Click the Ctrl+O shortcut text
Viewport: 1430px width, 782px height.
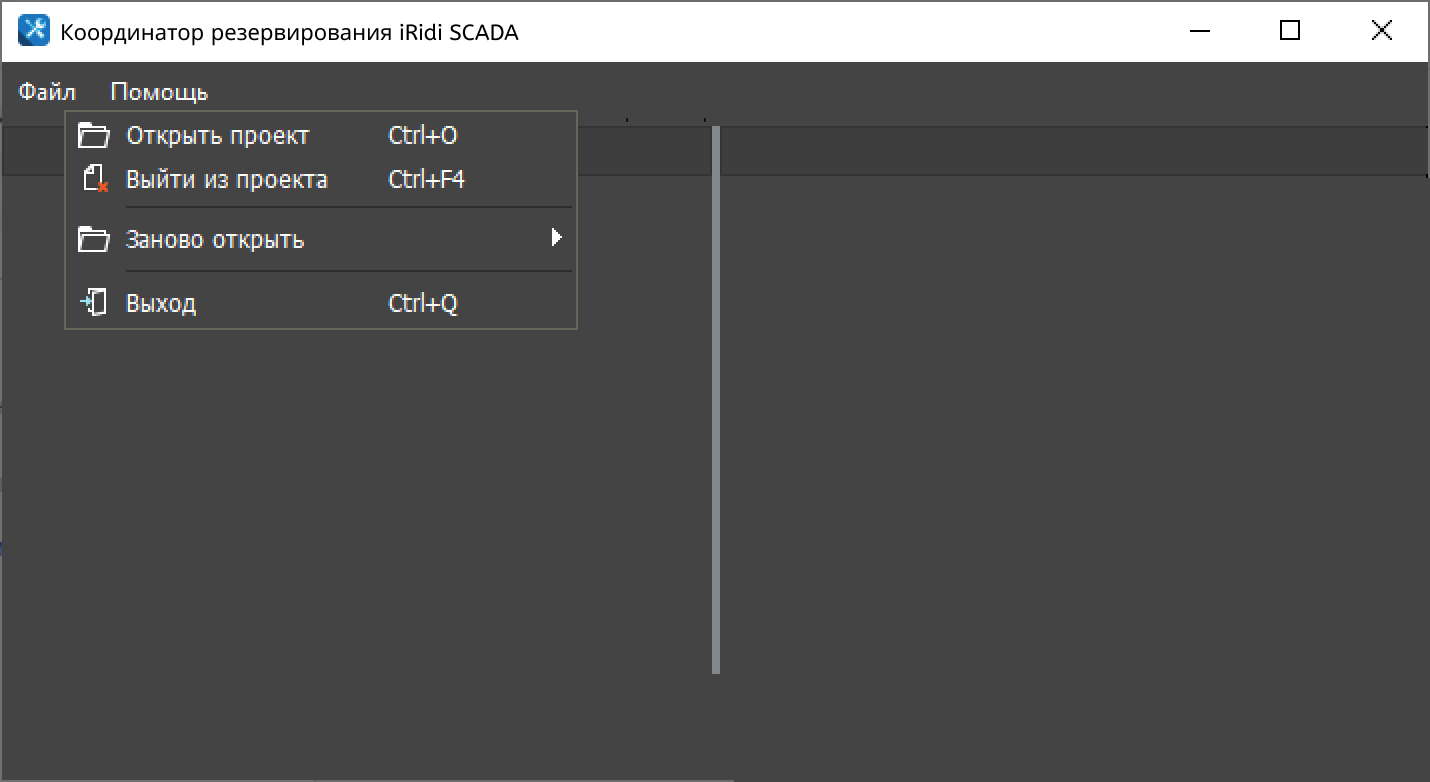click(x=423, y=136)
